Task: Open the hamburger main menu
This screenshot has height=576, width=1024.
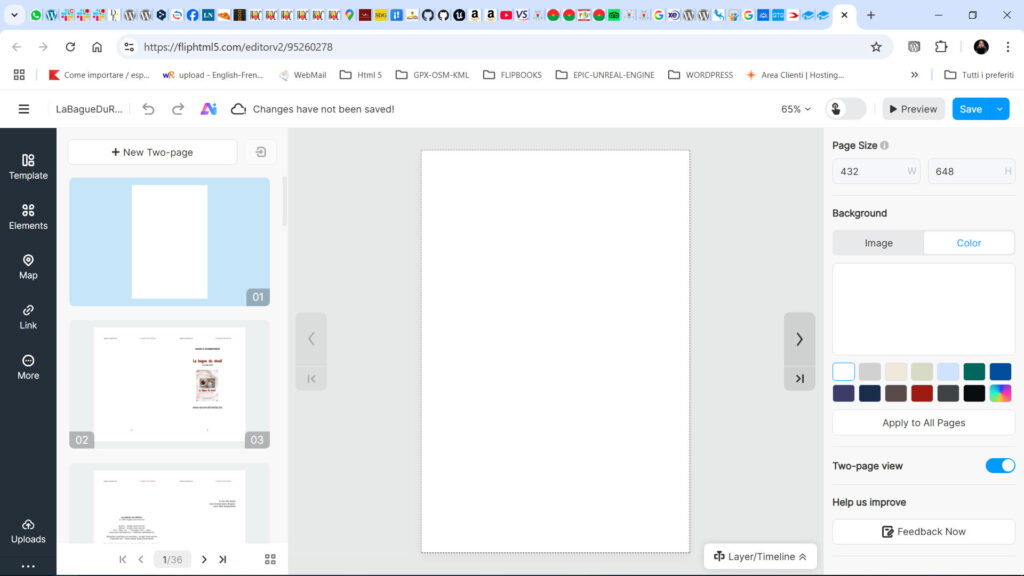Action: [24, 109]
